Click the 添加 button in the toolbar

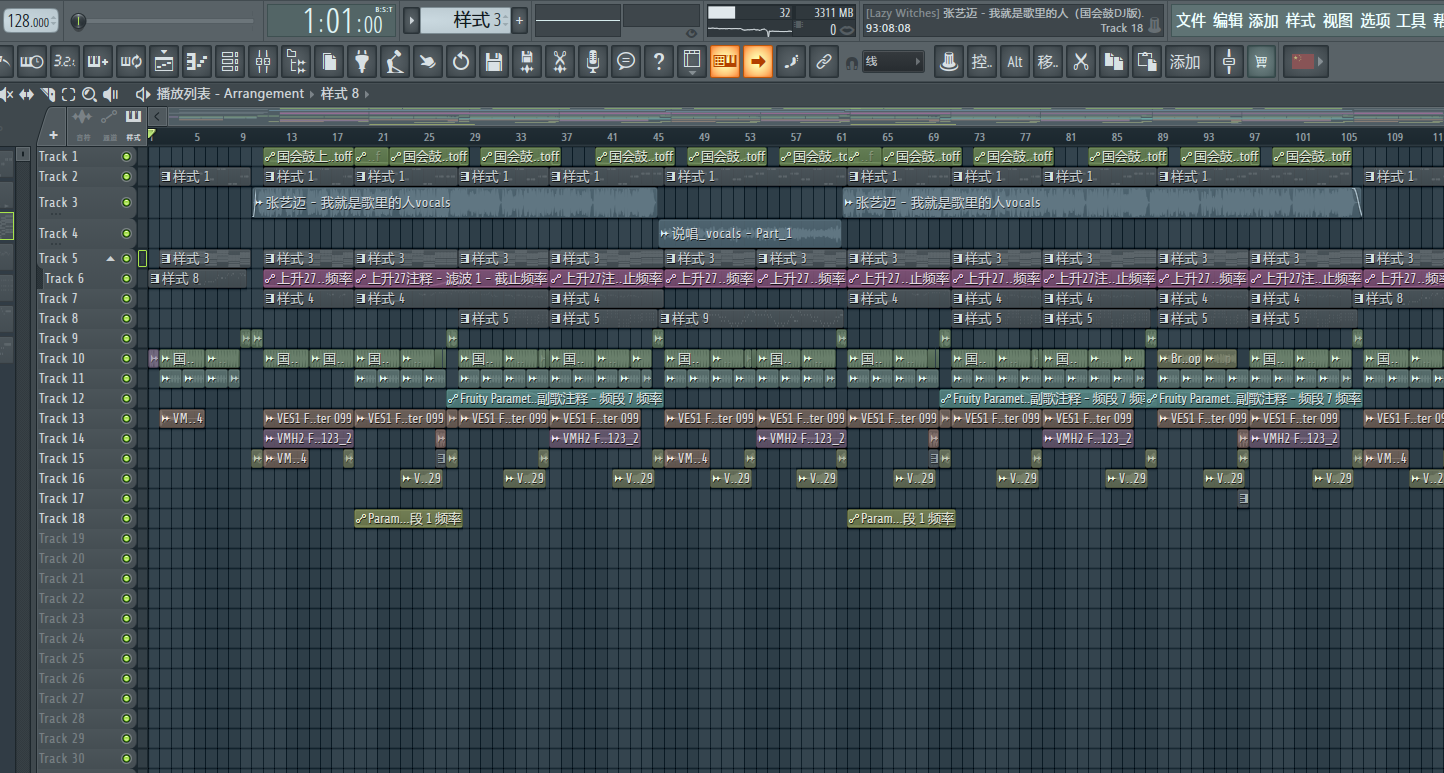click(x=1185, y=62)
